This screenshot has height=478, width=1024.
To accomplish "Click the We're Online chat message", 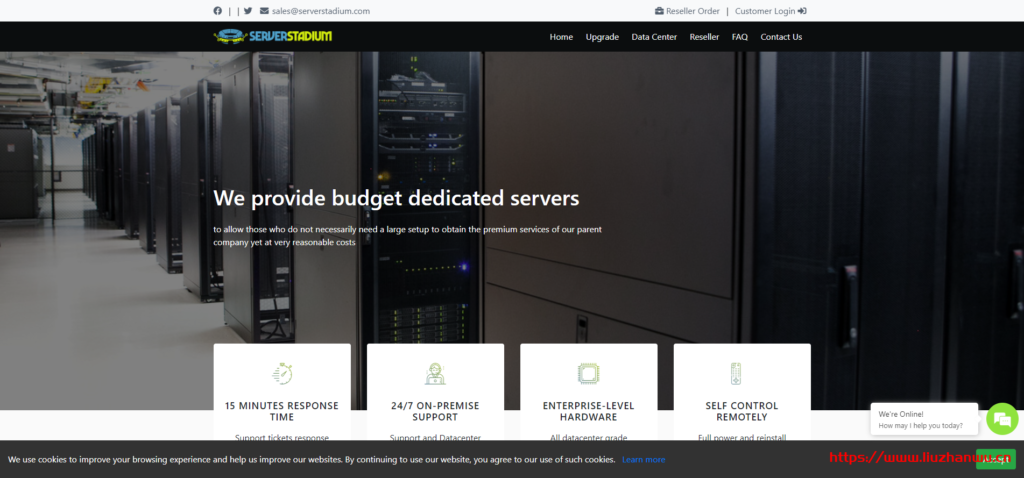I will coord(921,420).
